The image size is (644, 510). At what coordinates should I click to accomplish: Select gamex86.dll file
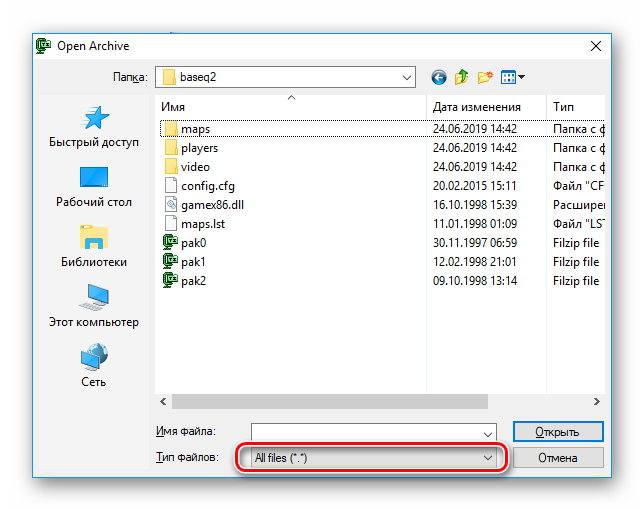(x=204, y=205)
